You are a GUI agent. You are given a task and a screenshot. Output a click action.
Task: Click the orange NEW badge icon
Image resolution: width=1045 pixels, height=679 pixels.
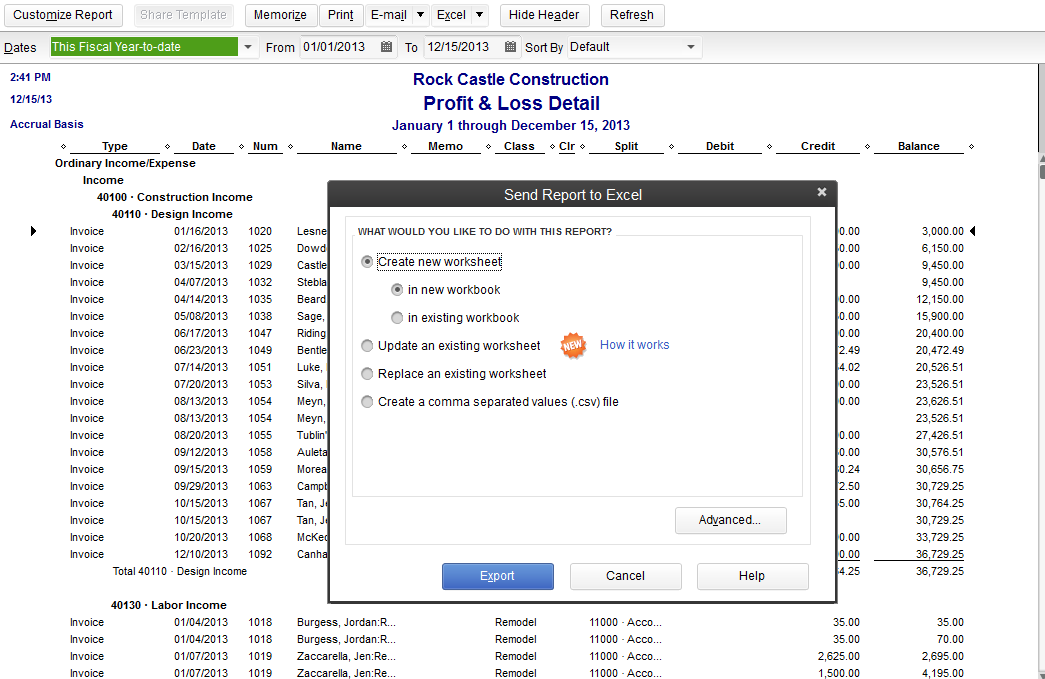[x=572, y=345]
